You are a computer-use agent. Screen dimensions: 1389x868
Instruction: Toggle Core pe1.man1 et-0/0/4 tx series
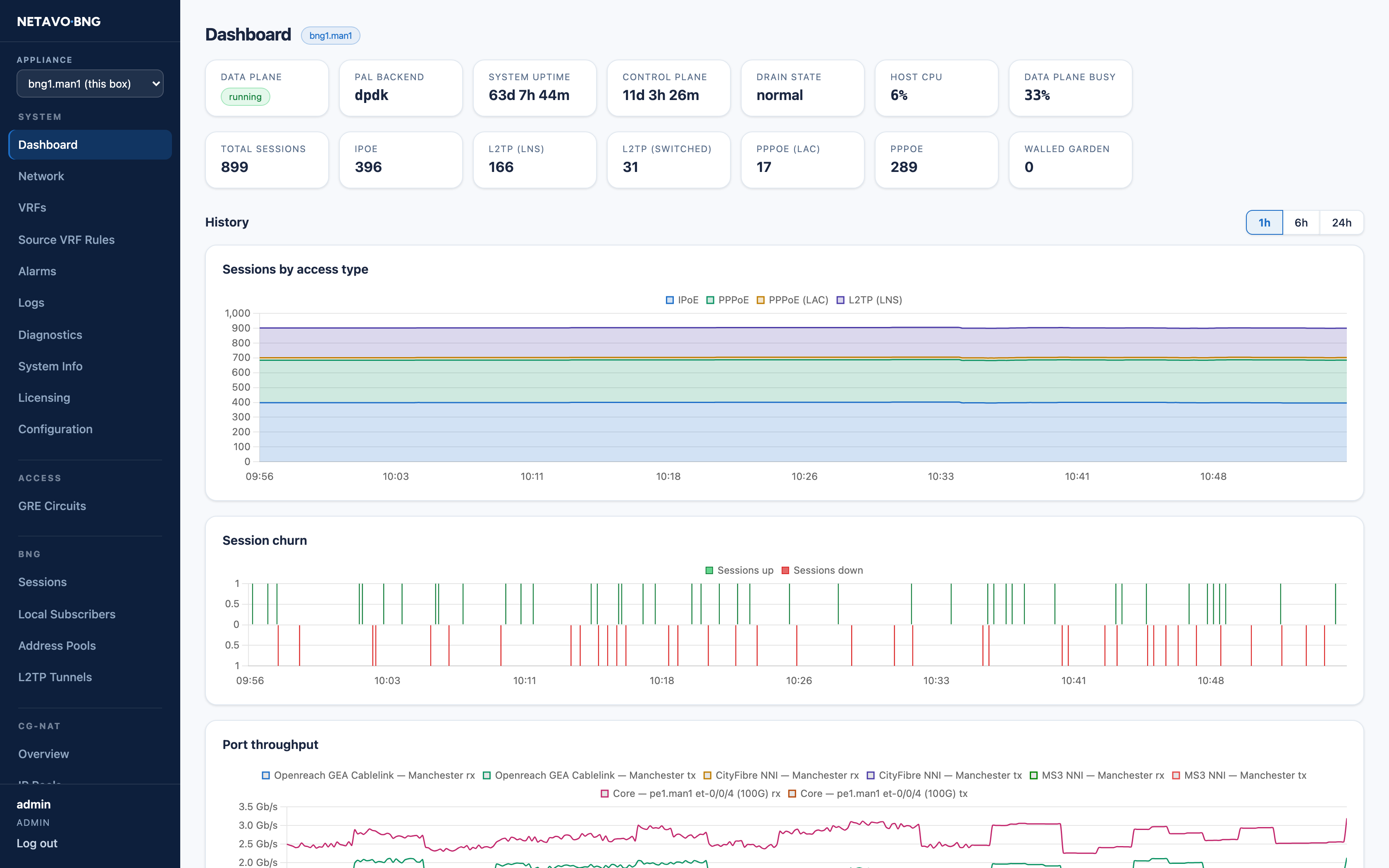[x=878, y=794]
